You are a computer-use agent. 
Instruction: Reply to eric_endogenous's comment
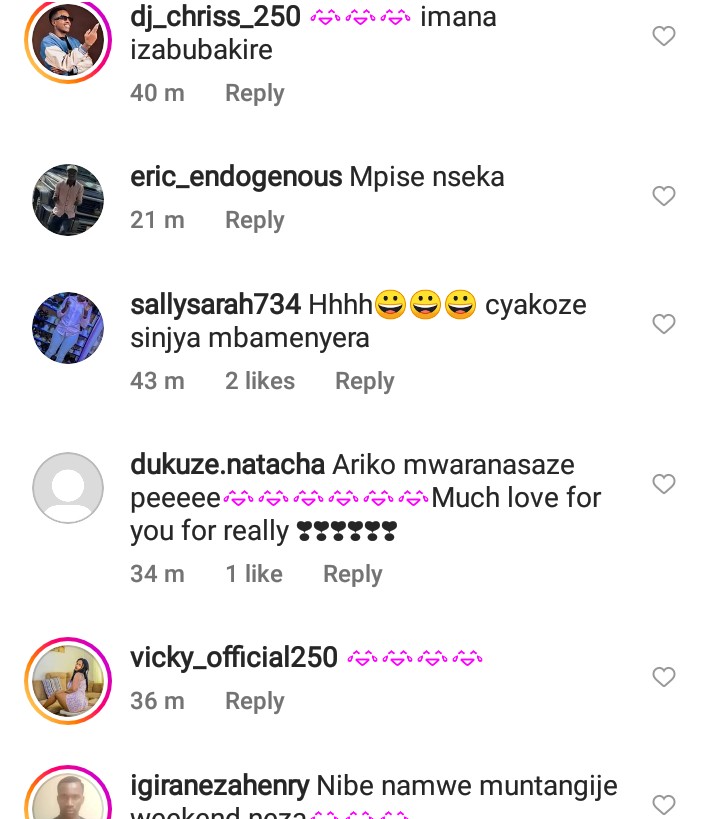coord(254,220)
